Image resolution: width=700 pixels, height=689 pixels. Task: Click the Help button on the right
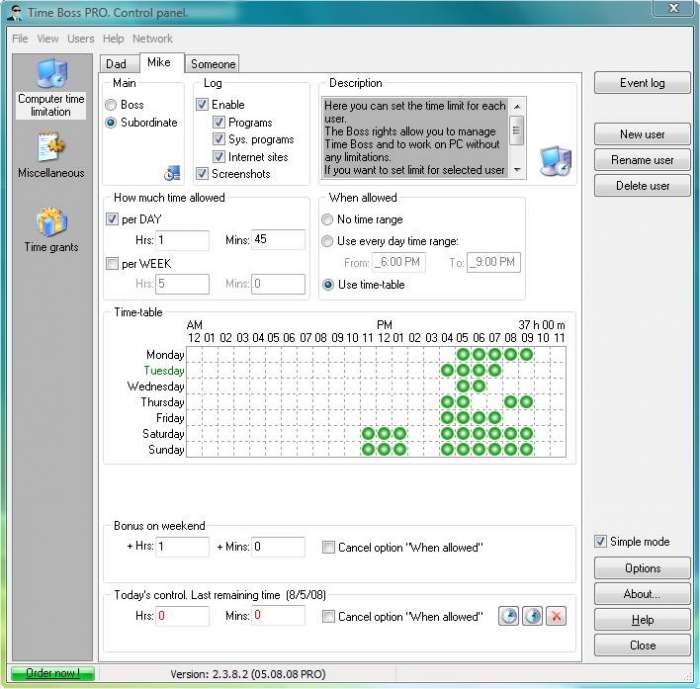coord(642,620)
